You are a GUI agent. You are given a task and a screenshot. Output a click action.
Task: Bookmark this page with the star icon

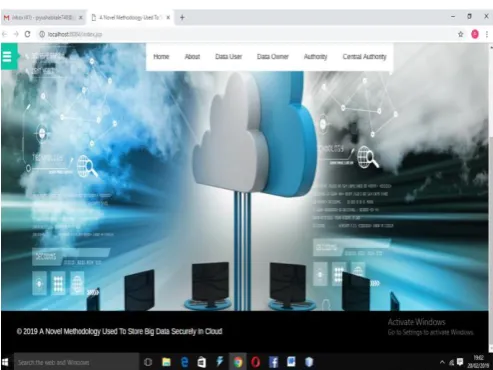(x=461, y=34)
